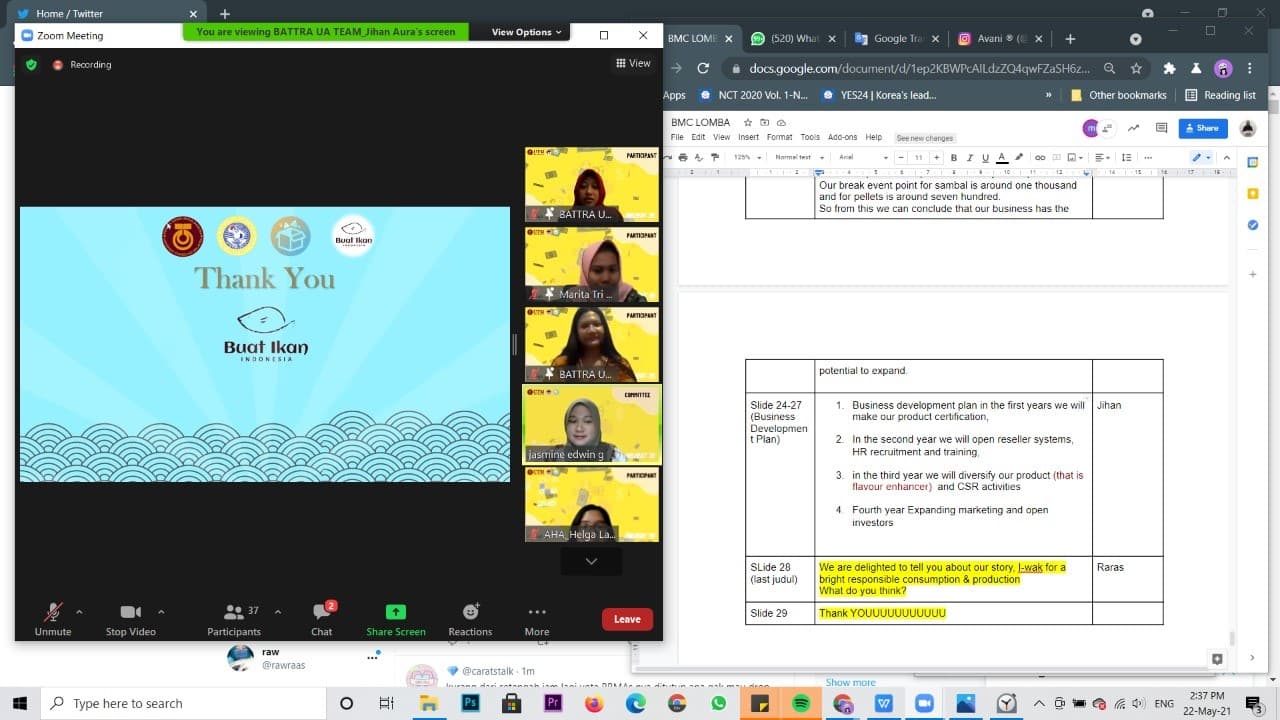Star the BMC LOMBA document
Screen dimensions: 1280x720
click(x=747, y=122)
